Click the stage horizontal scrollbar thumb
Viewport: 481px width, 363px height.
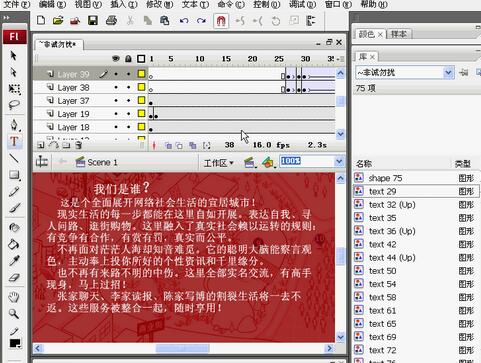(x=183, y=348)
